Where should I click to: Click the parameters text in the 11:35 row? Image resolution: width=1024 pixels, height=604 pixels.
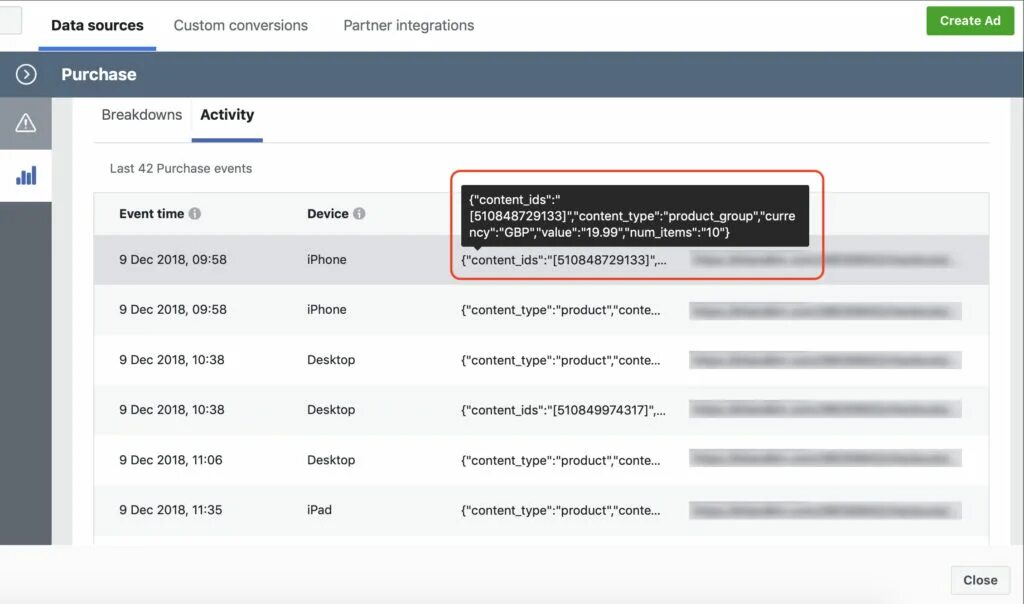click(x=560, y=510)
